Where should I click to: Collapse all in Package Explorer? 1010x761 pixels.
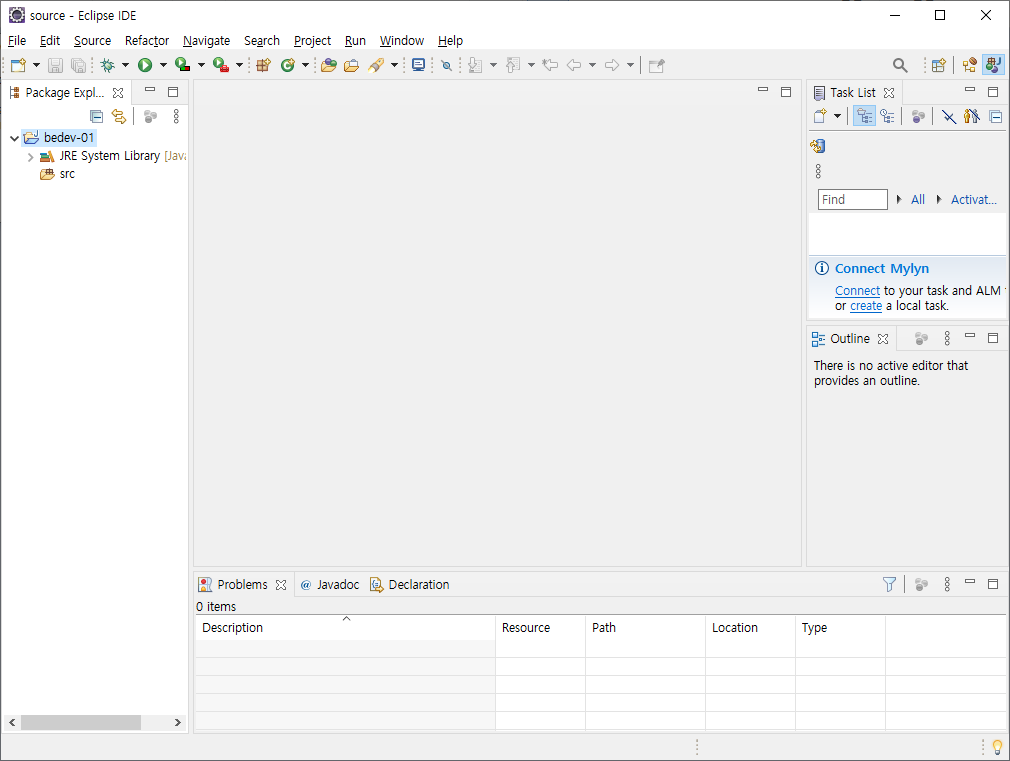pyautogui.click(x=96, y=117)
